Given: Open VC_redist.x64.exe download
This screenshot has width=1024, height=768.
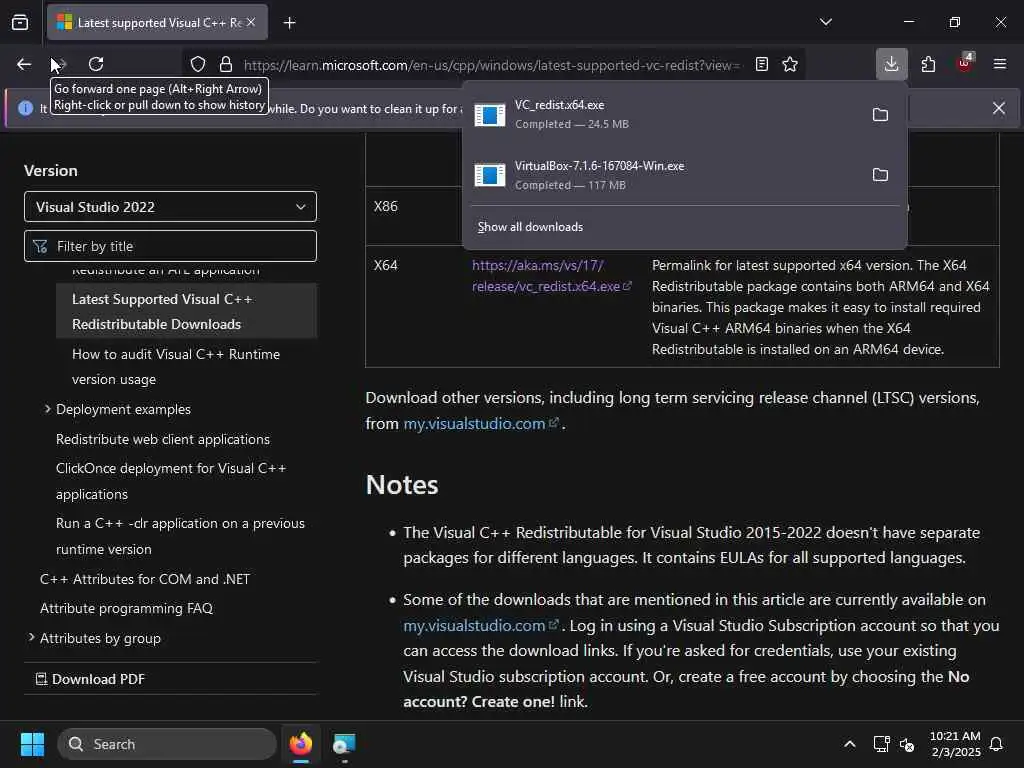Looking at the screenshot, I should tap(663, 114).
